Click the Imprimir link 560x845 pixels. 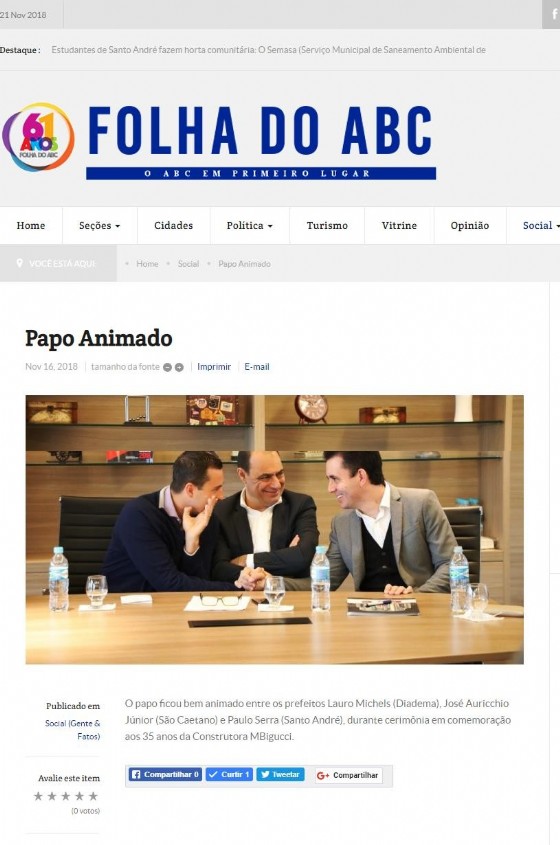(214, 367)
